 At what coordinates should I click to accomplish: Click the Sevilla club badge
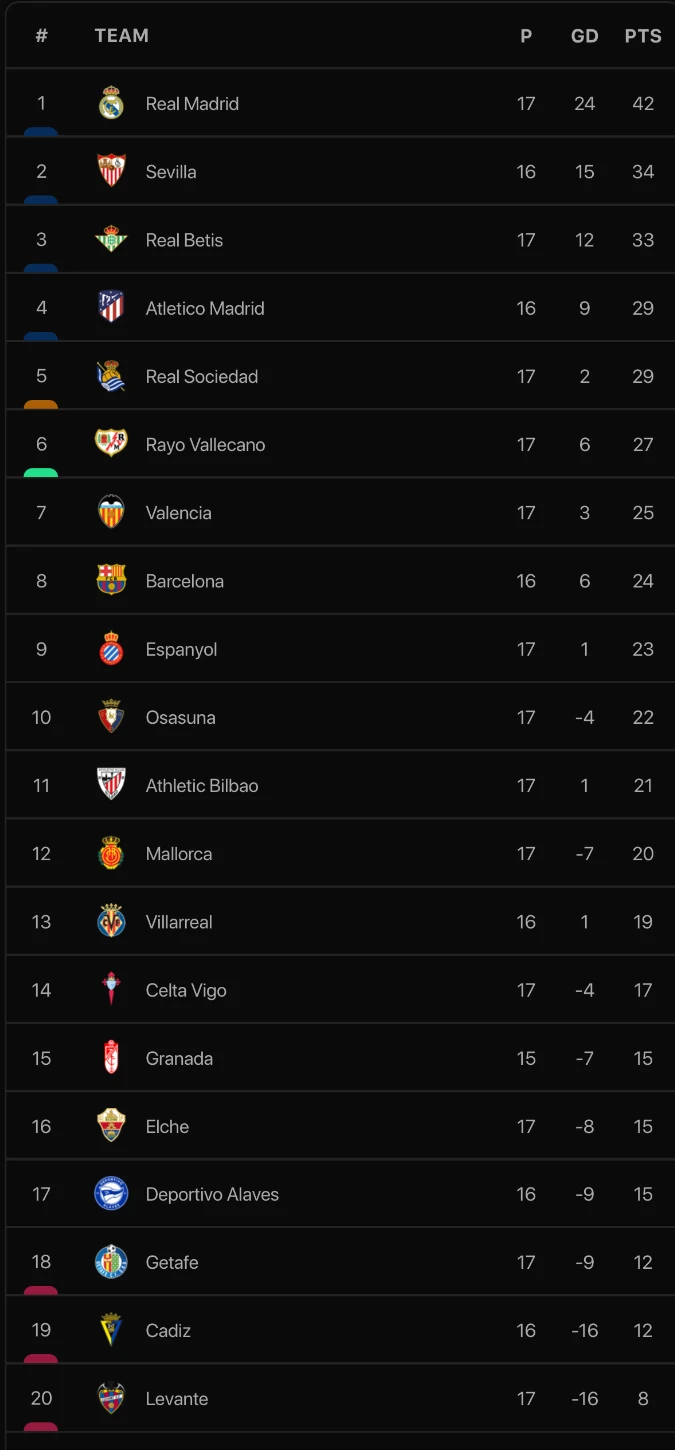pyautogui.click(x=111, y=171)
